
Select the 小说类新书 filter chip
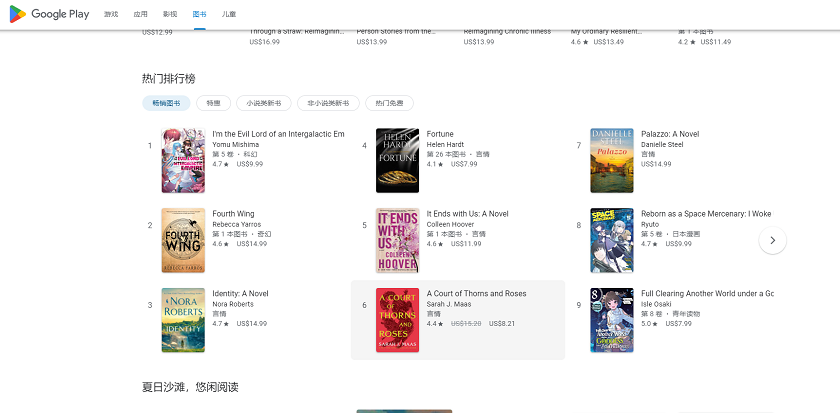(x=264, y=103)
